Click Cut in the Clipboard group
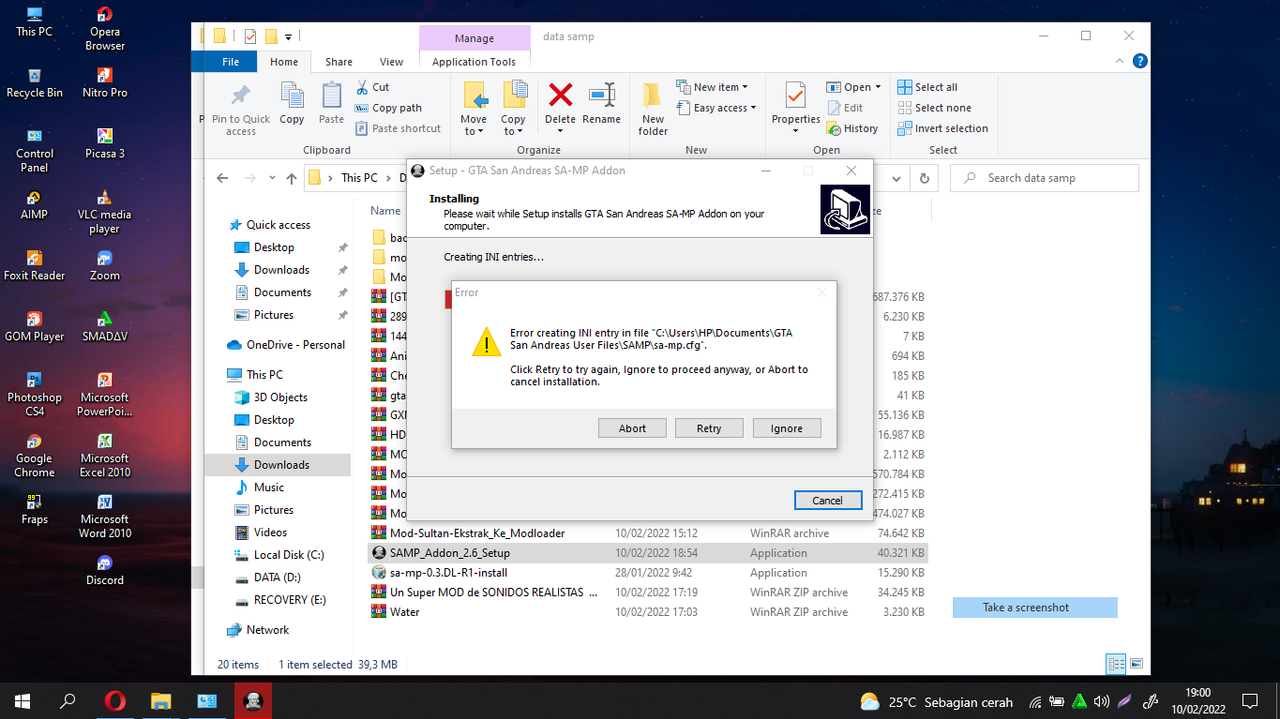Viewport: 1280px width, 719px height. click(x=372, y=87)
